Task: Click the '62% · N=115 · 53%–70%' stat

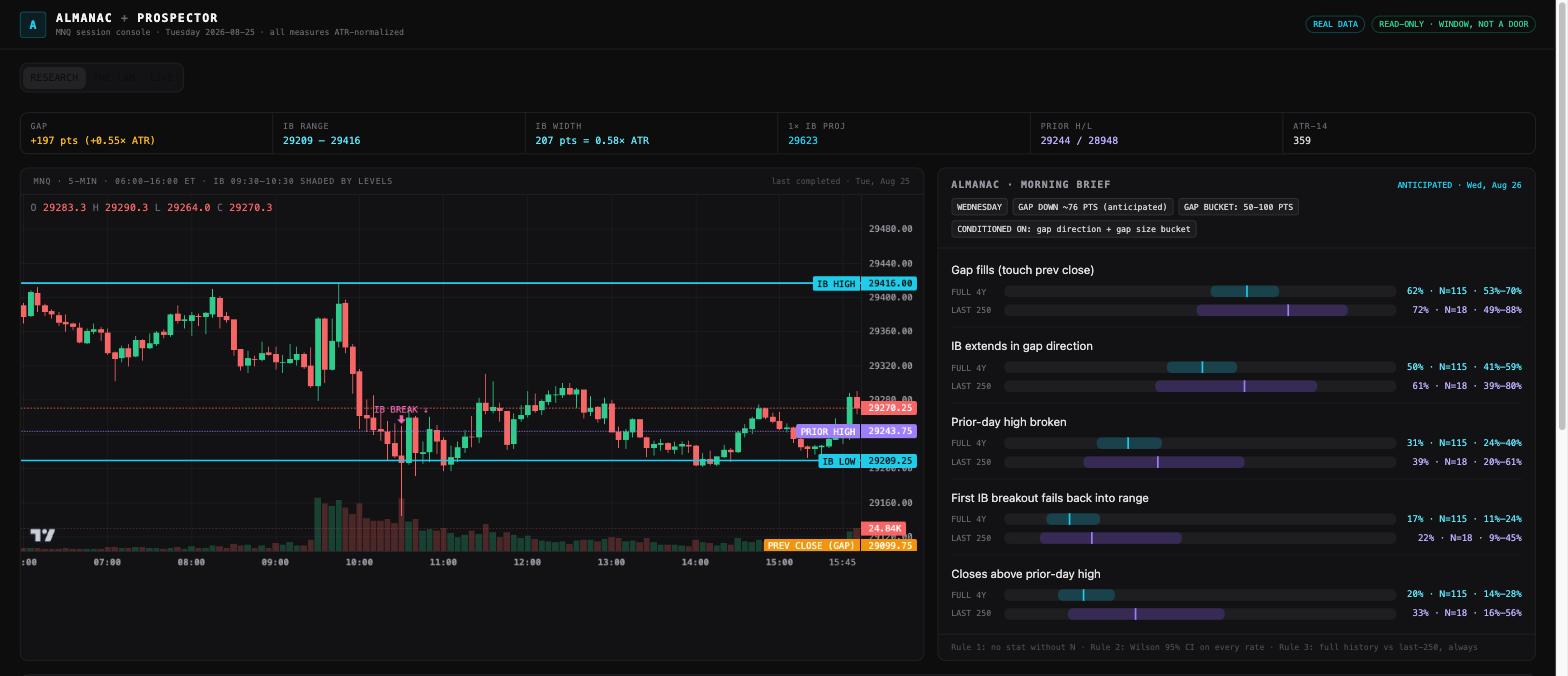Action: point(1464,291)
